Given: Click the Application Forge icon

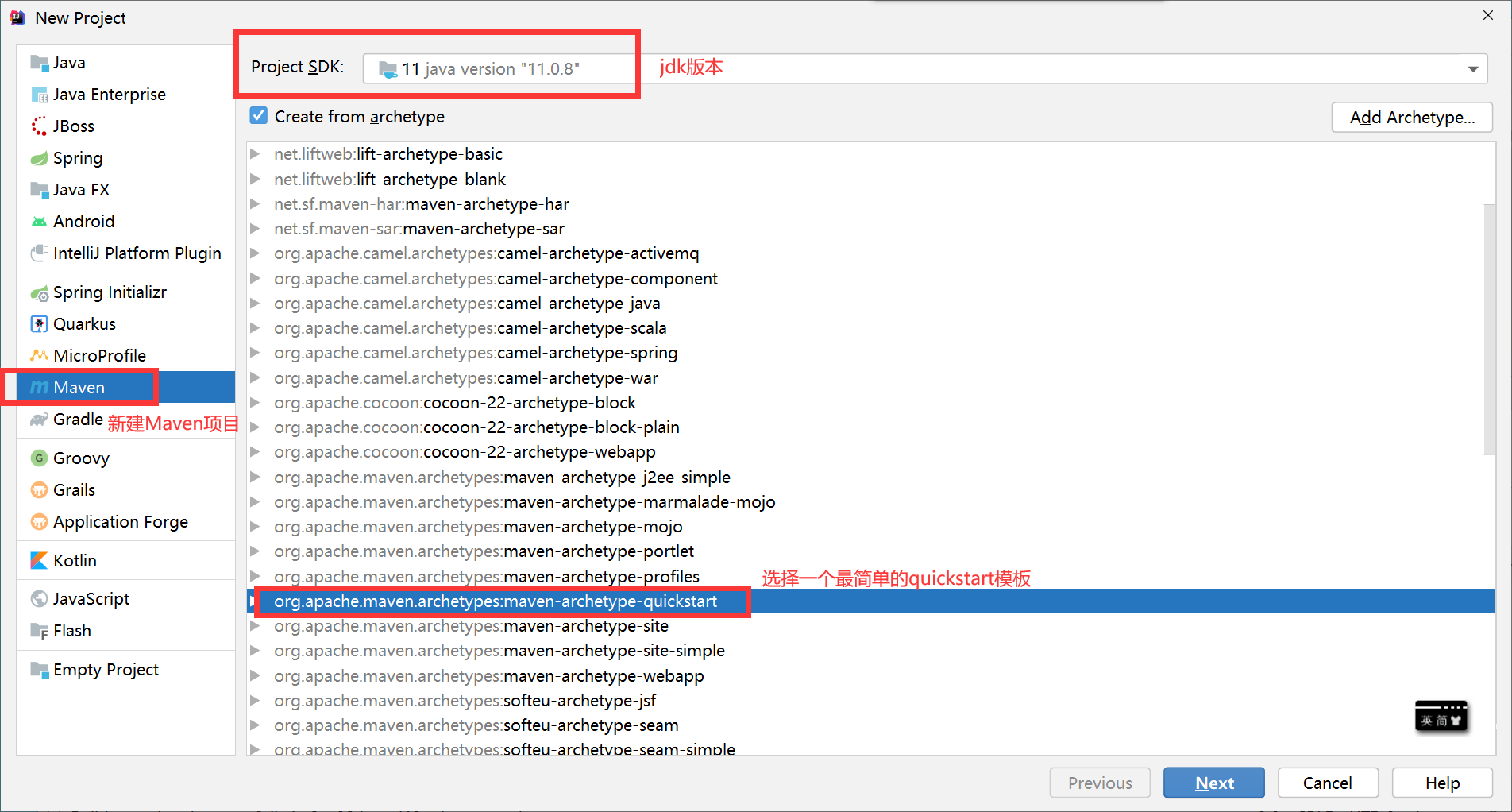Looking at the screenshot, I should pos(39,522).
